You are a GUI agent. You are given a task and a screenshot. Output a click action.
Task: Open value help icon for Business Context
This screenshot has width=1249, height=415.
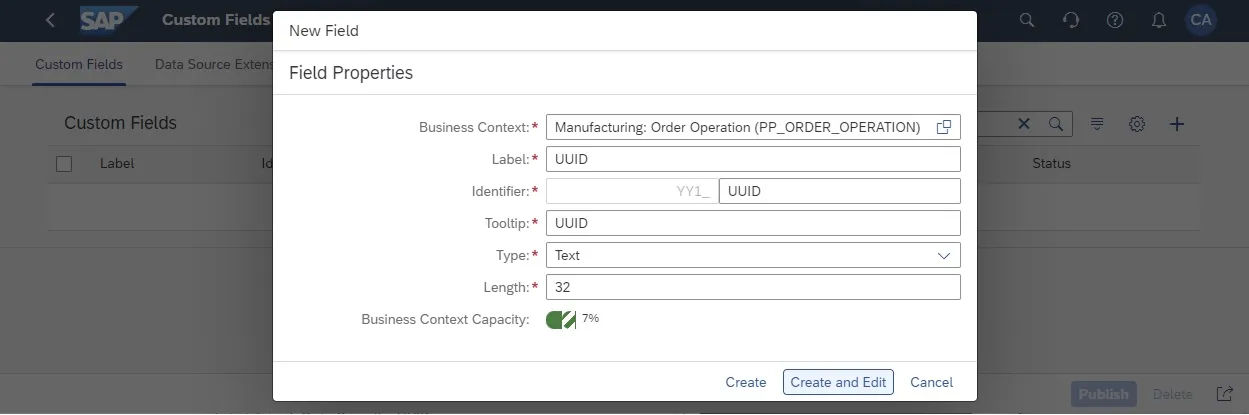pos(943,127)
